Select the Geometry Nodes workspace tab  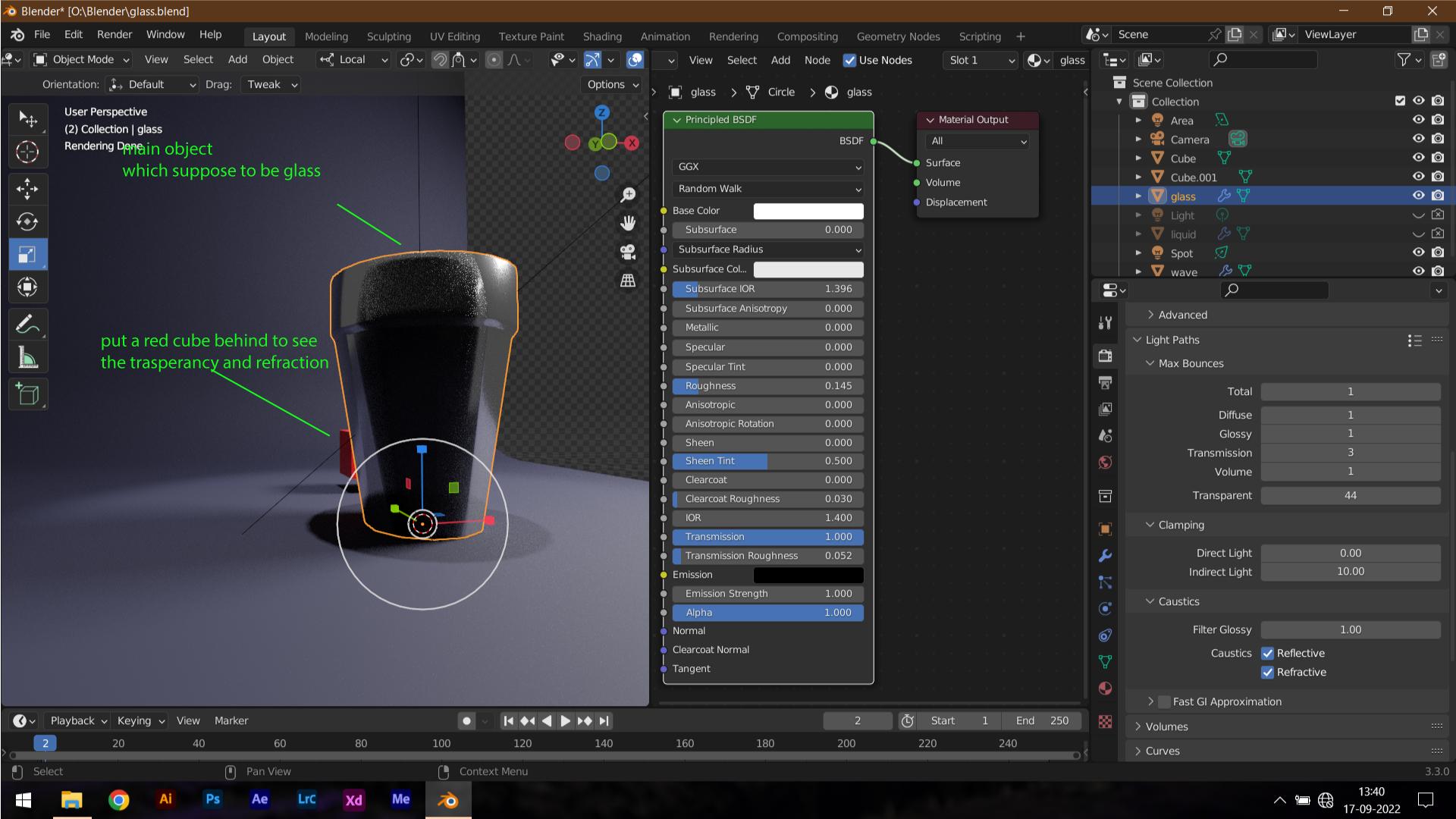(898, 36)
